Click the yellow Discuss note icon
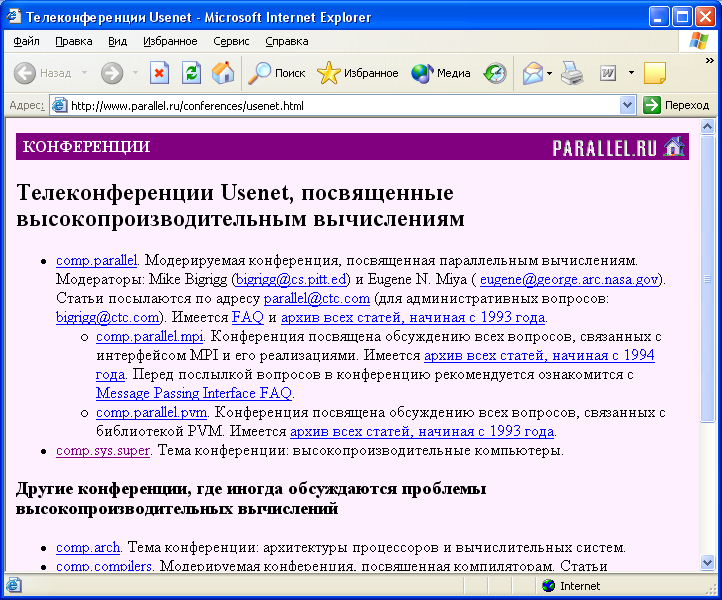 [655, 73]
